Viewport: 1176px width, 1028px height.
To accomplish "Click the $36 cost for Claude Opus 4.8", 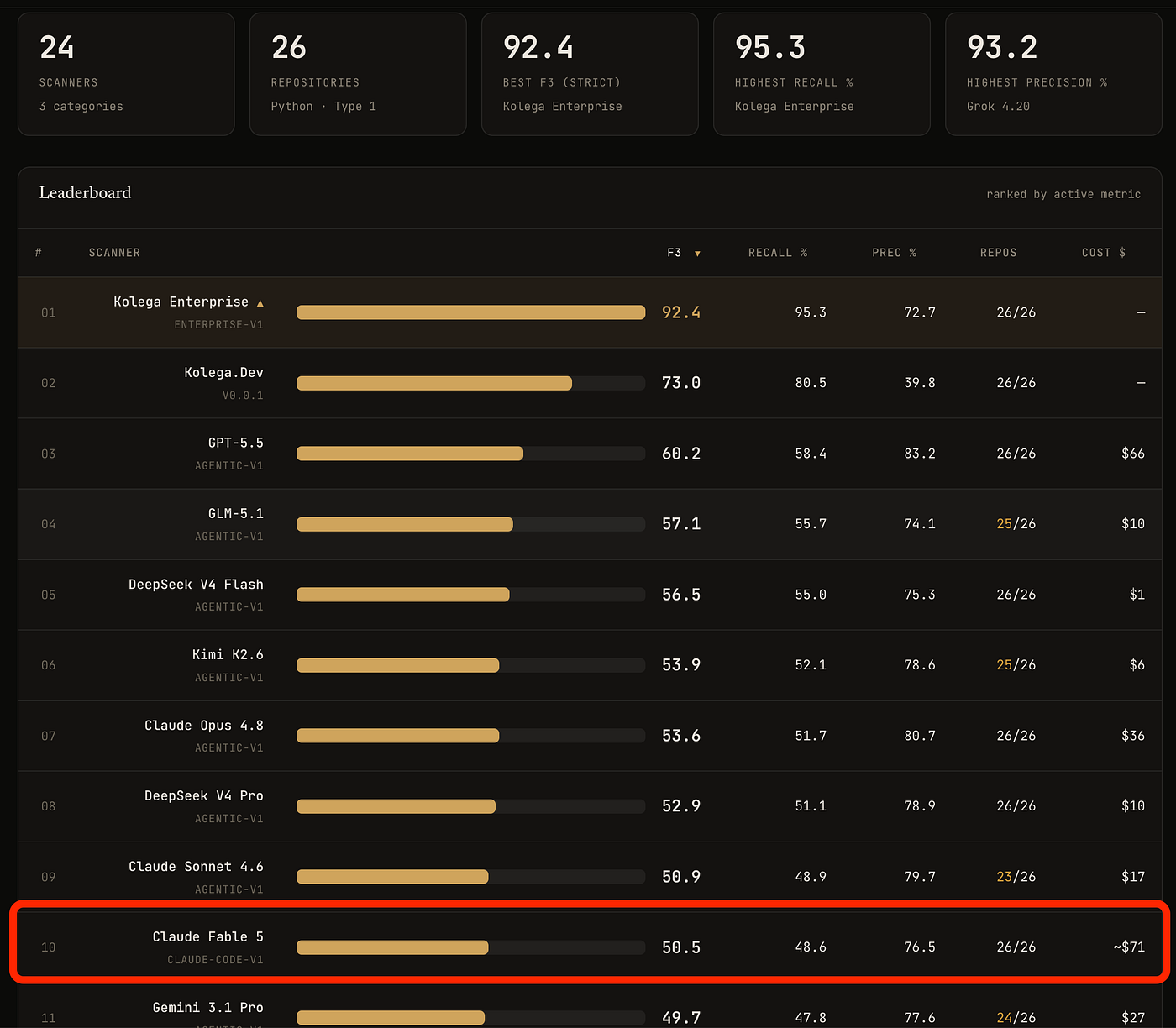I will point(1133,736).
